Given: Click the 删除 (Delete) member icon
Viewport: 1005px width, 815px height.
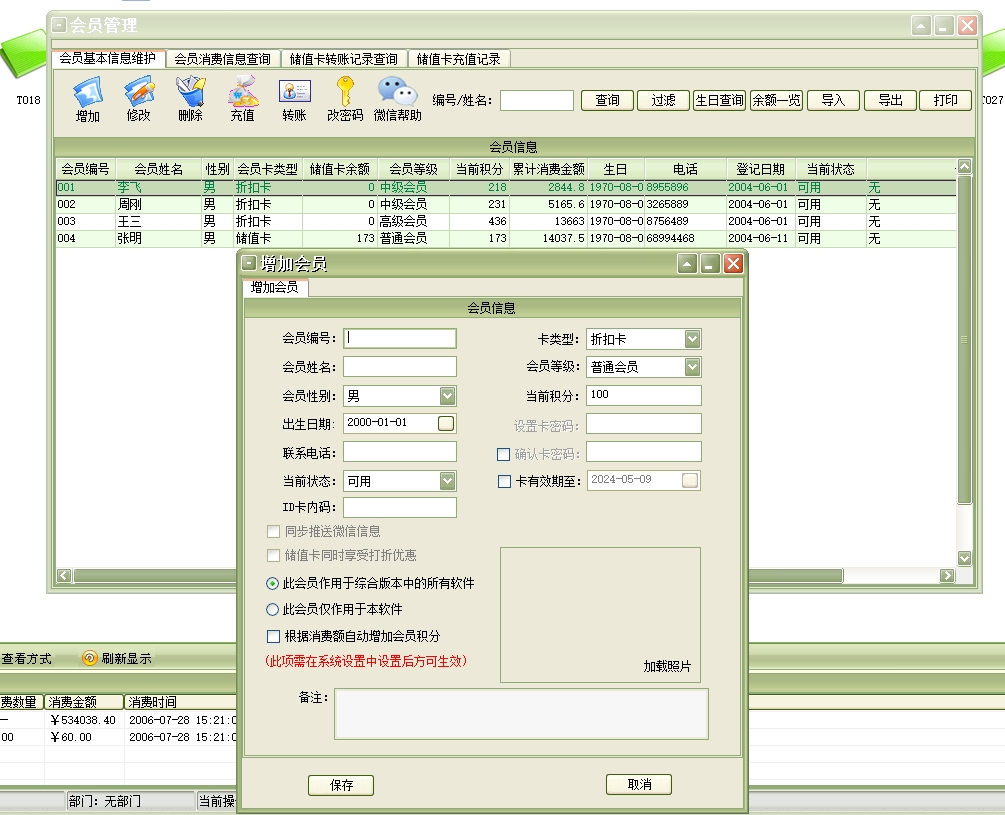Looking at the screenshot, I should tap(190, 94).
